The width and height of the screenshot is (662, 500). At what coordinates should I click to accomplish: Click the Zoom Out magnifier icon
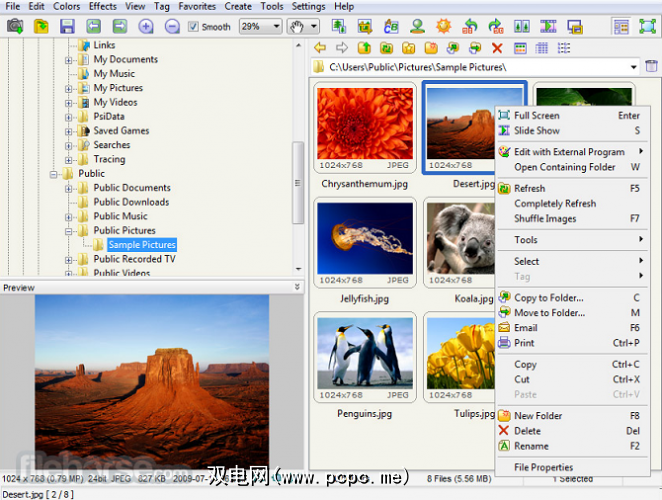171,26
